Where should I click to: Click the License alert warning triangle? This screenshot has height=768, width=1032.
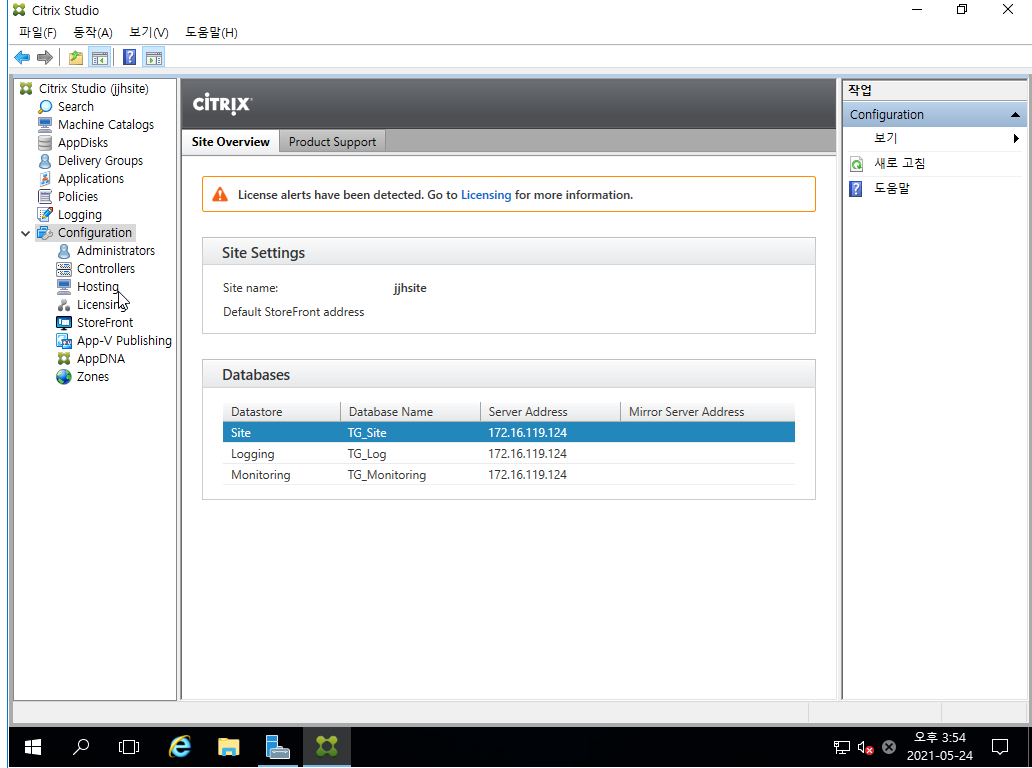coord(220,195)
